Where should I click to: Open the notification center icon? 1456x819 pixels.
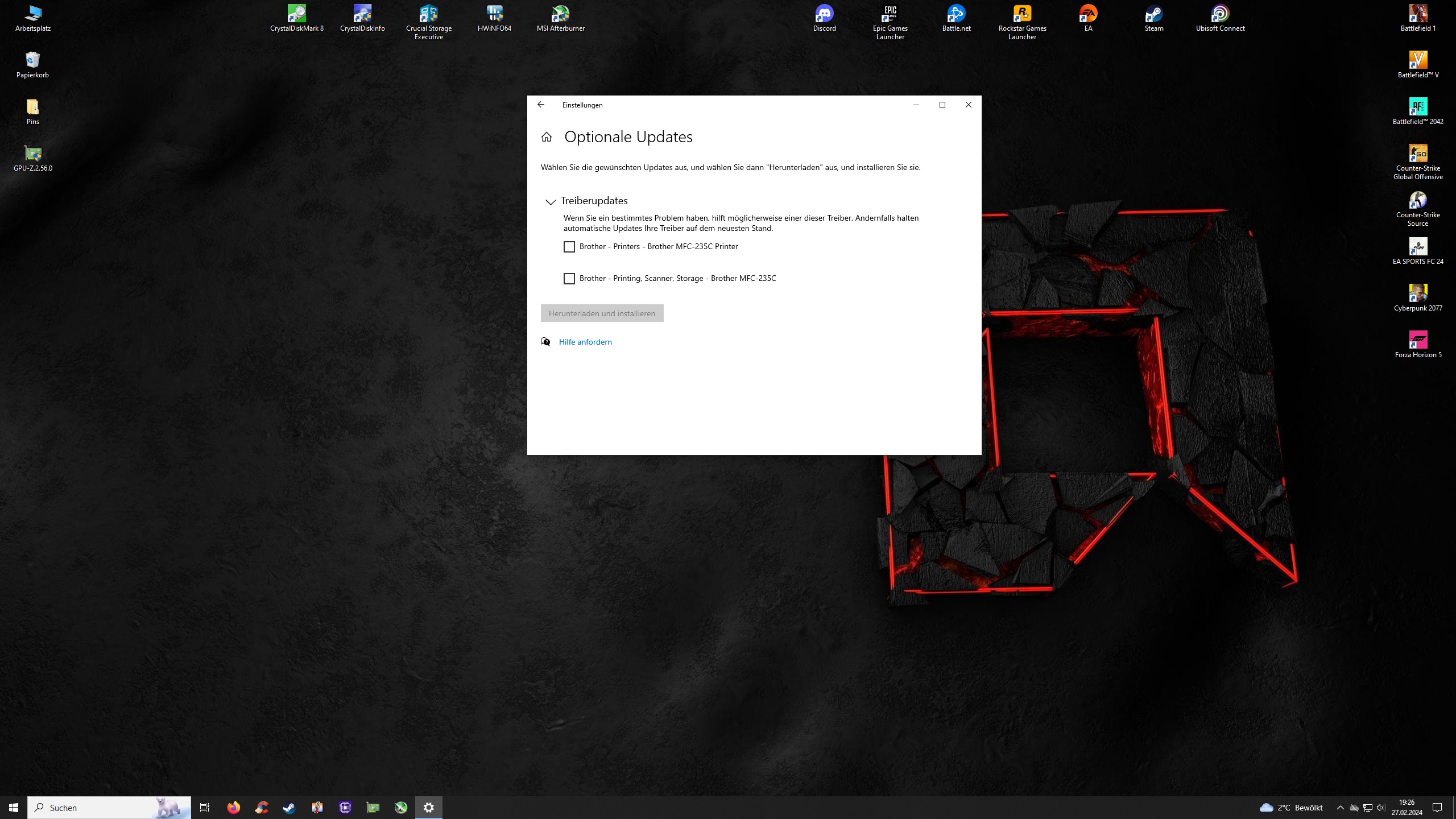1437,808
